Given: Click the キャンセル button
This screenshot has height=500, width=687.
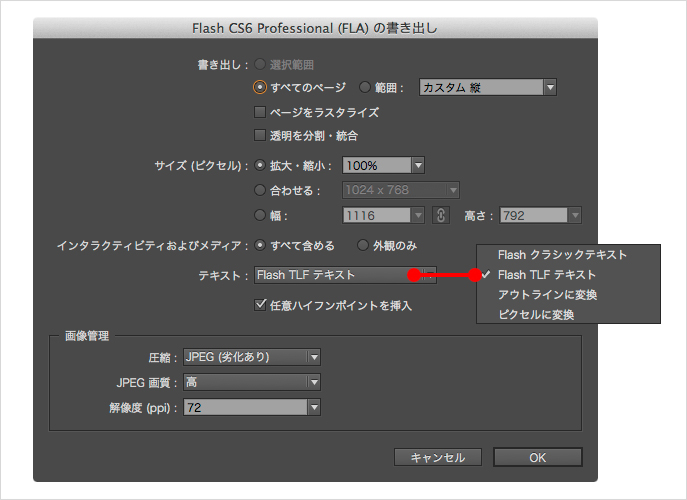Looking at the screenshot, I should tap(438, 457).
